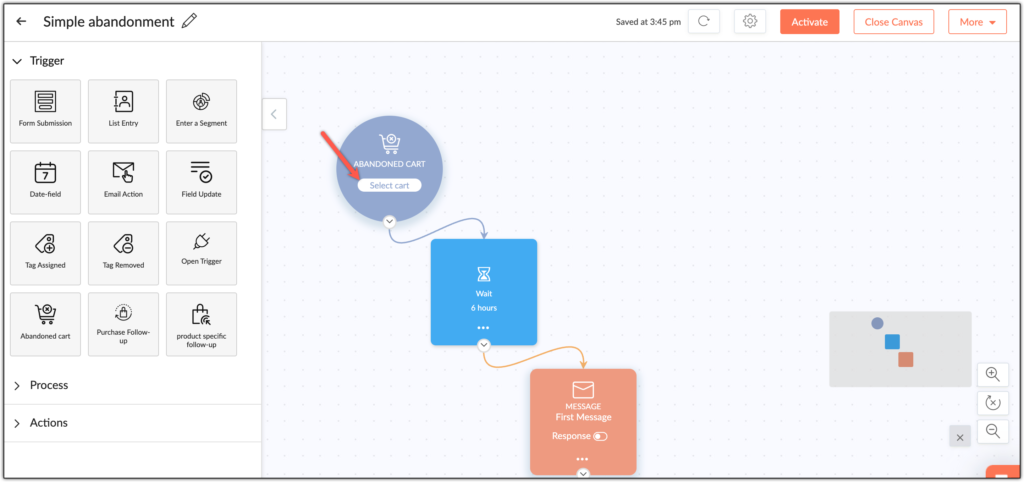Choose the List Entry trigger

123,111
